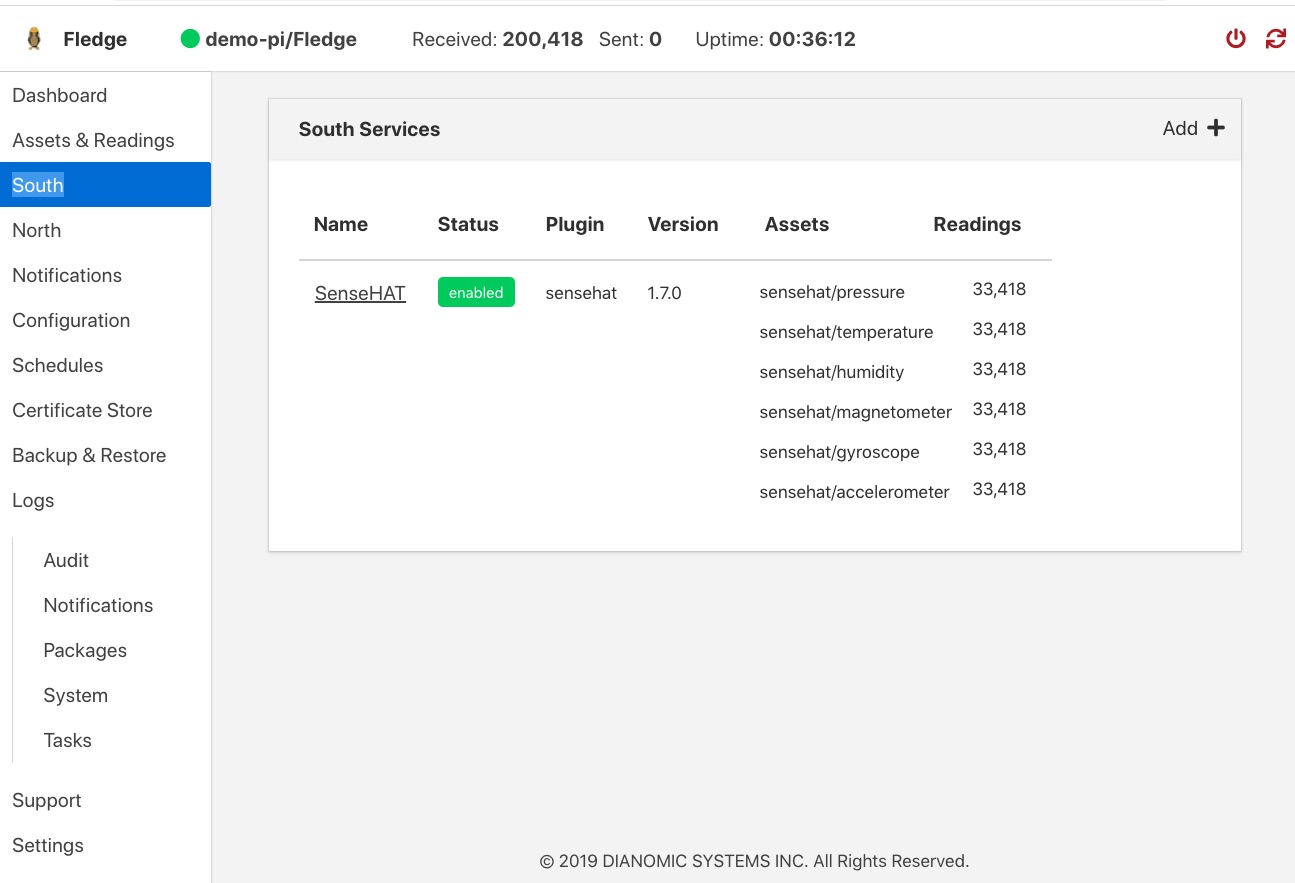Go to Assets & Readings page
This screenshot has width=1295, height=883.
point(93,140)
